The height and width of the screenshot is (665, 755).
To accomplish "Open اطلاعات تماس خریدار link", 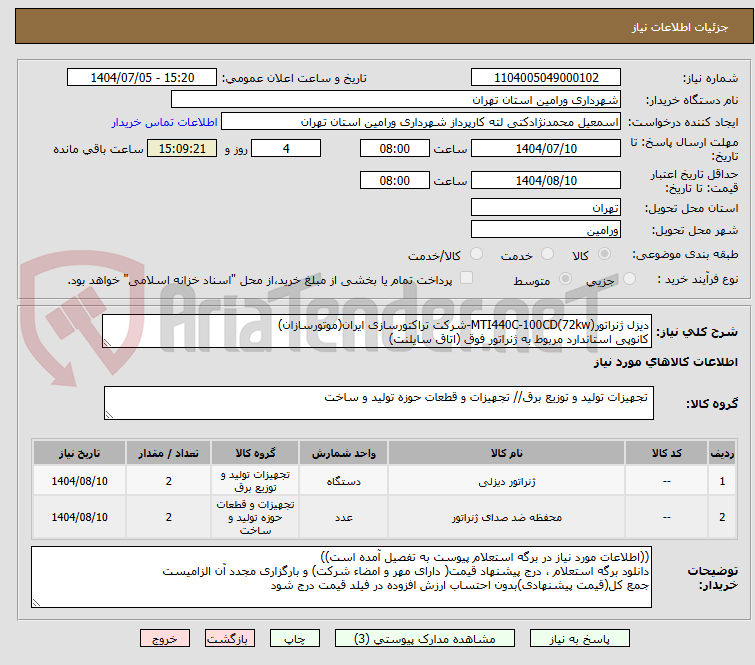I will (x=165, y=122).
